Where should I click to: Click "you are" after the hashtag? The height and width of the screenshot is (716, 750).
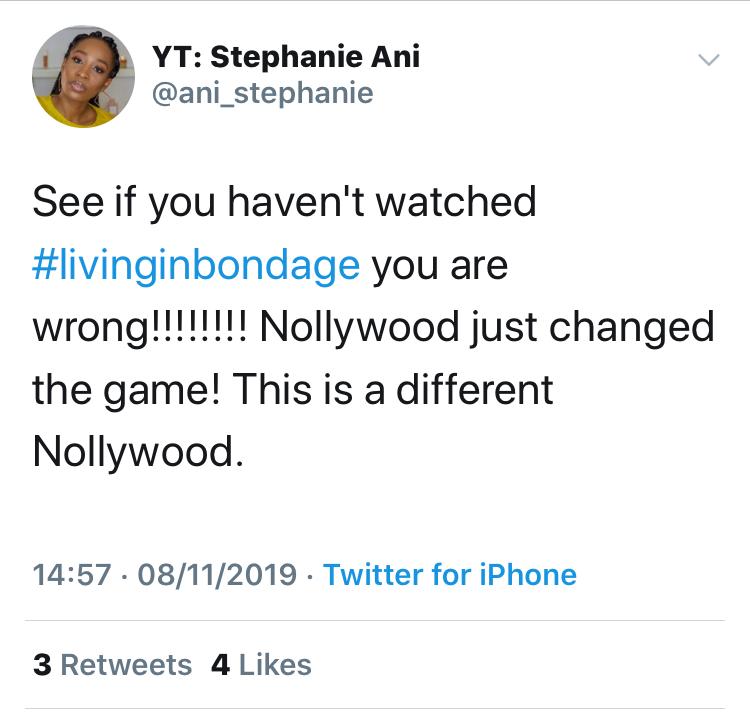tap(440, 265)
